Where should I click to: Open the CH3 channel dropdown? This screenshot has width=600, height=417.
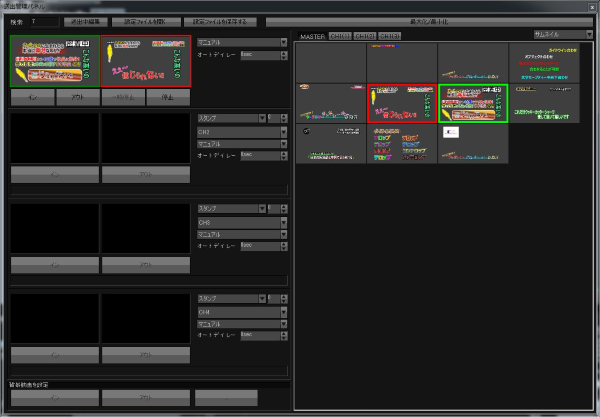[x=242, y=222]
